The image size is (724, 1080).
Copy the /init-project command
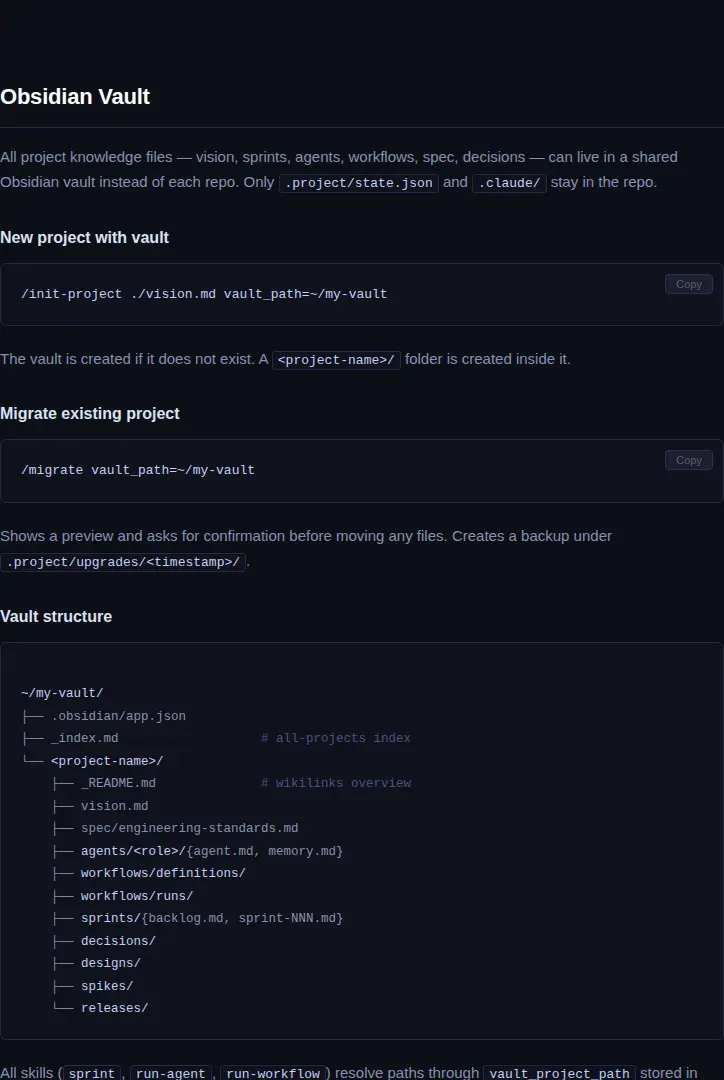click(688, 284)
